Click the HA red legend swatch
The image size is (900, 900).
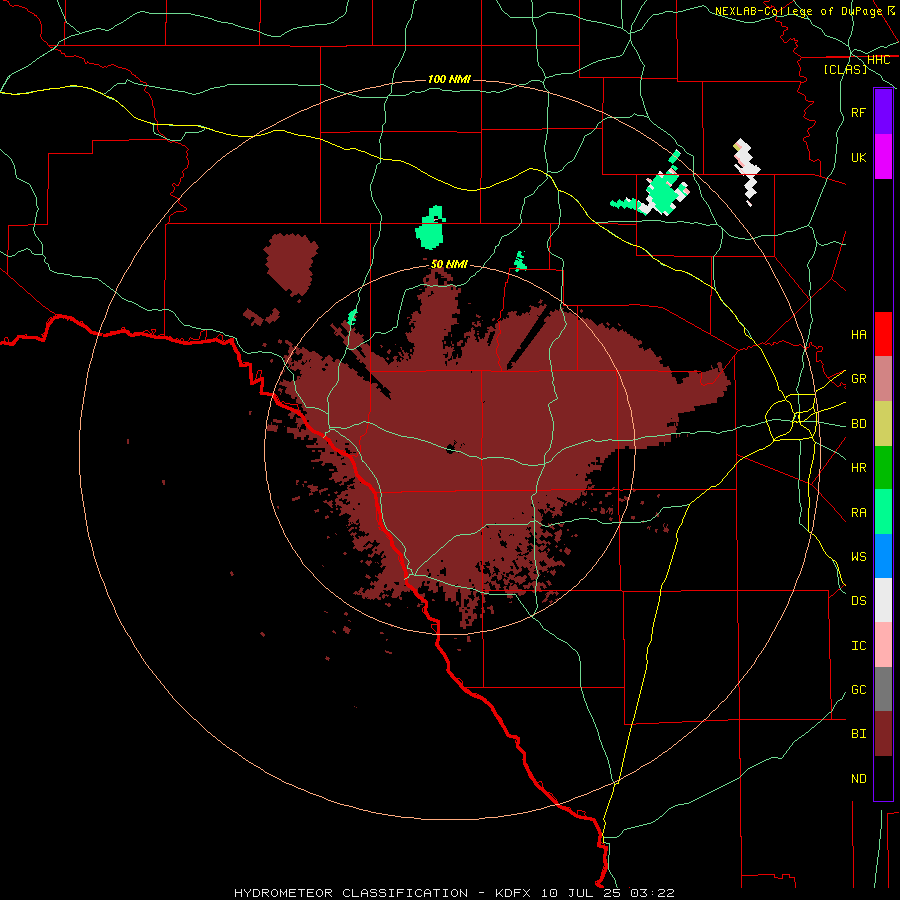point(883,334)
